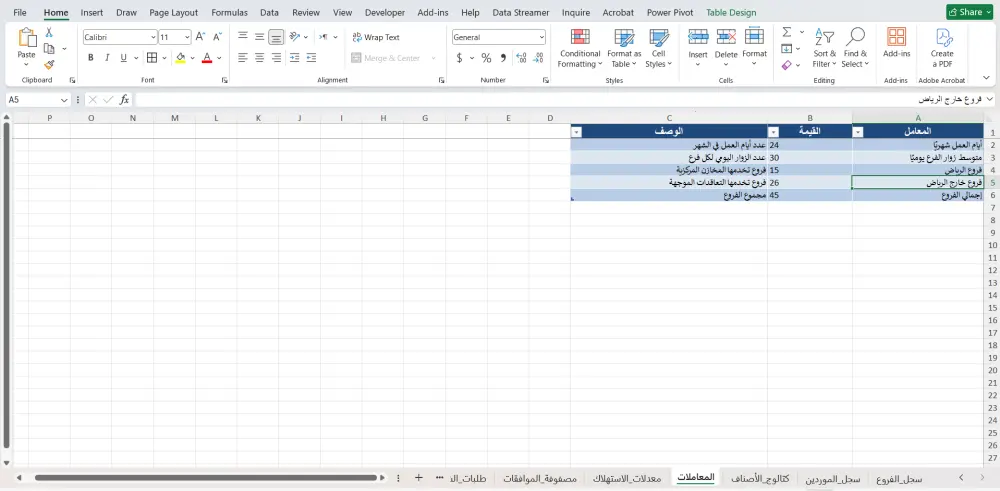Image resolution: width=1000 pixels, height=491 pixels.
Task: Open the font size 11 dropdown
Action: tap(187, 38)
